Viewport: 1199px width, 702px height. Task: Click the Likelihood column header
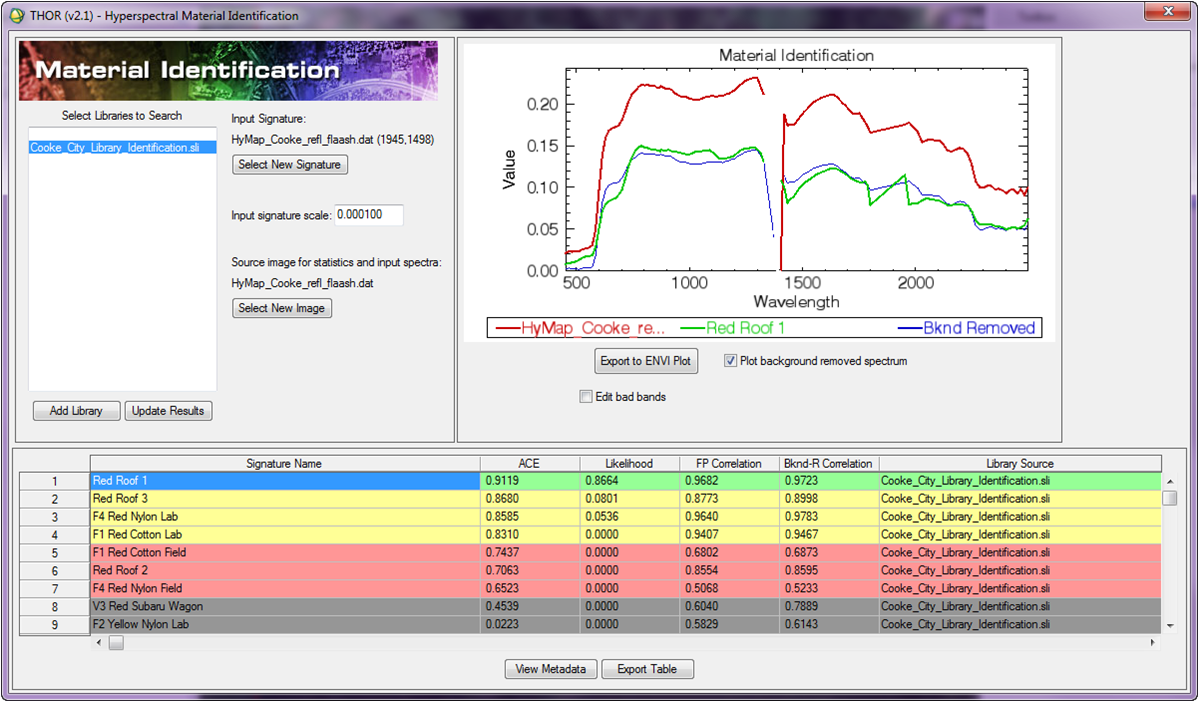tap(629, 464)
